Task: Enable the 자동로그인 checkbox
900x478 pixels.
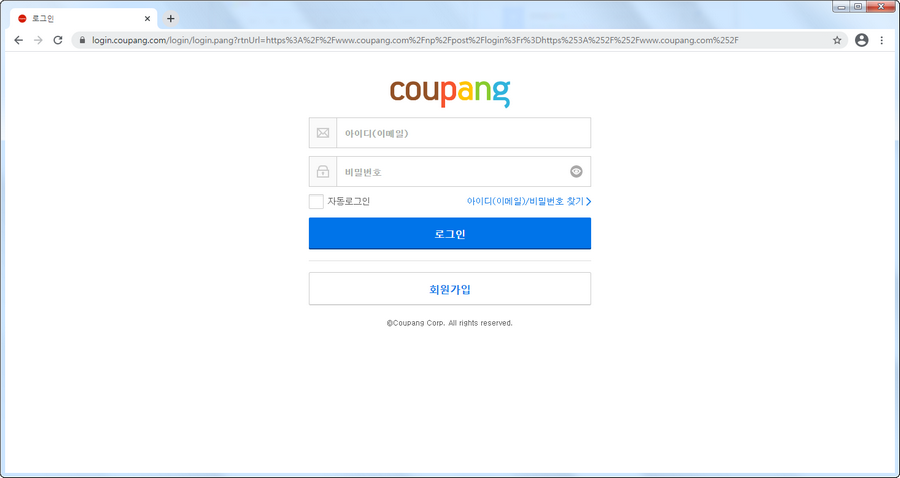Action: (316, 201)
